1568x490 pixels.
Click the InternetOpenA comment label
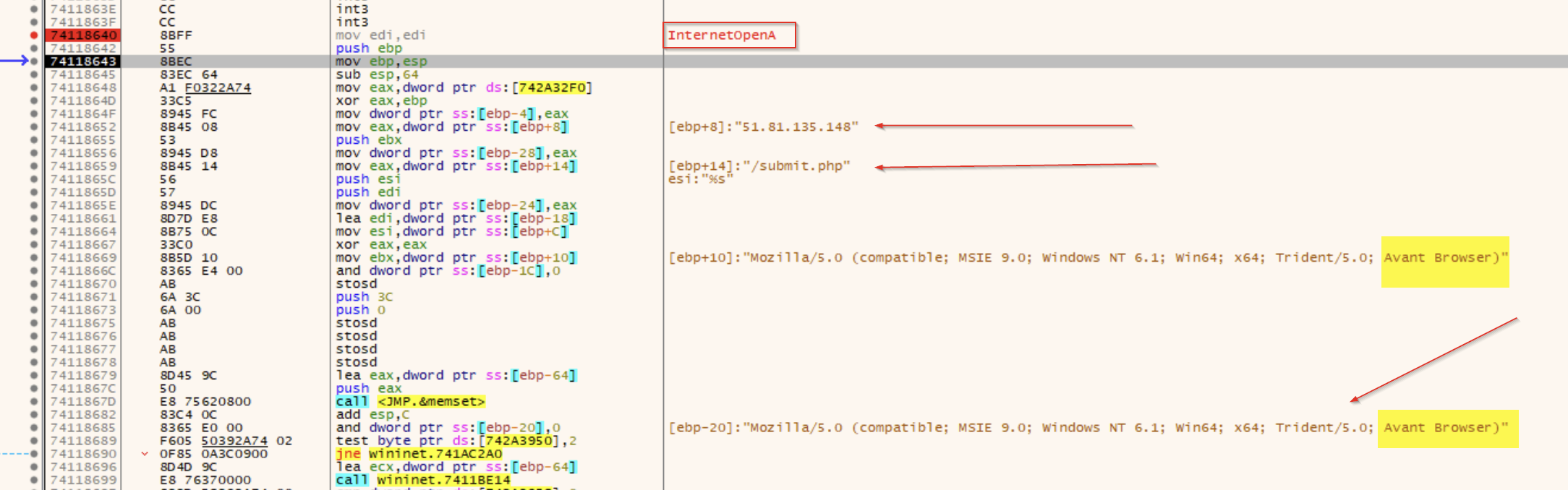pos(722,35)
